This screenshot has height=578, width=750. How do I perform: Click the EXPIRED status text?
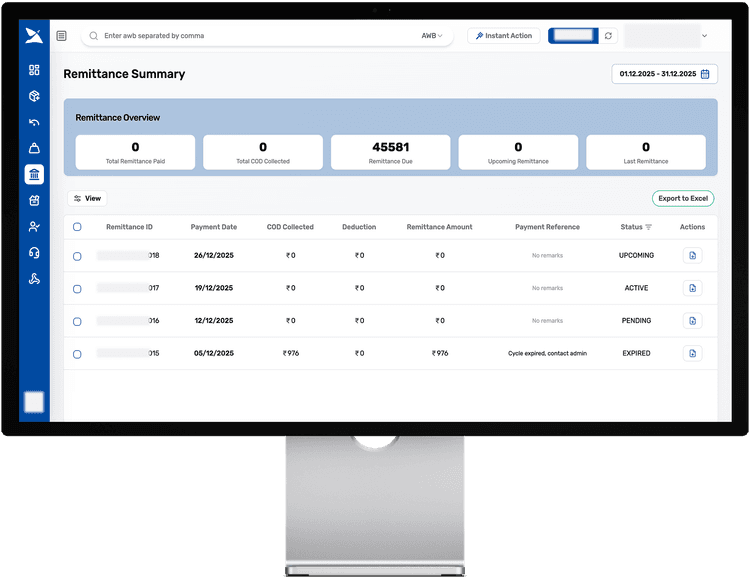click(x=637, y=353)
